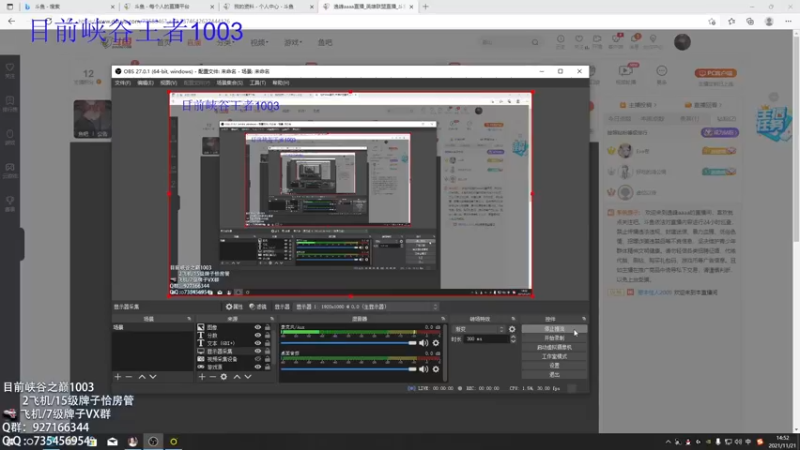
Task: Click the 开始录制 button
Action: 554,338
